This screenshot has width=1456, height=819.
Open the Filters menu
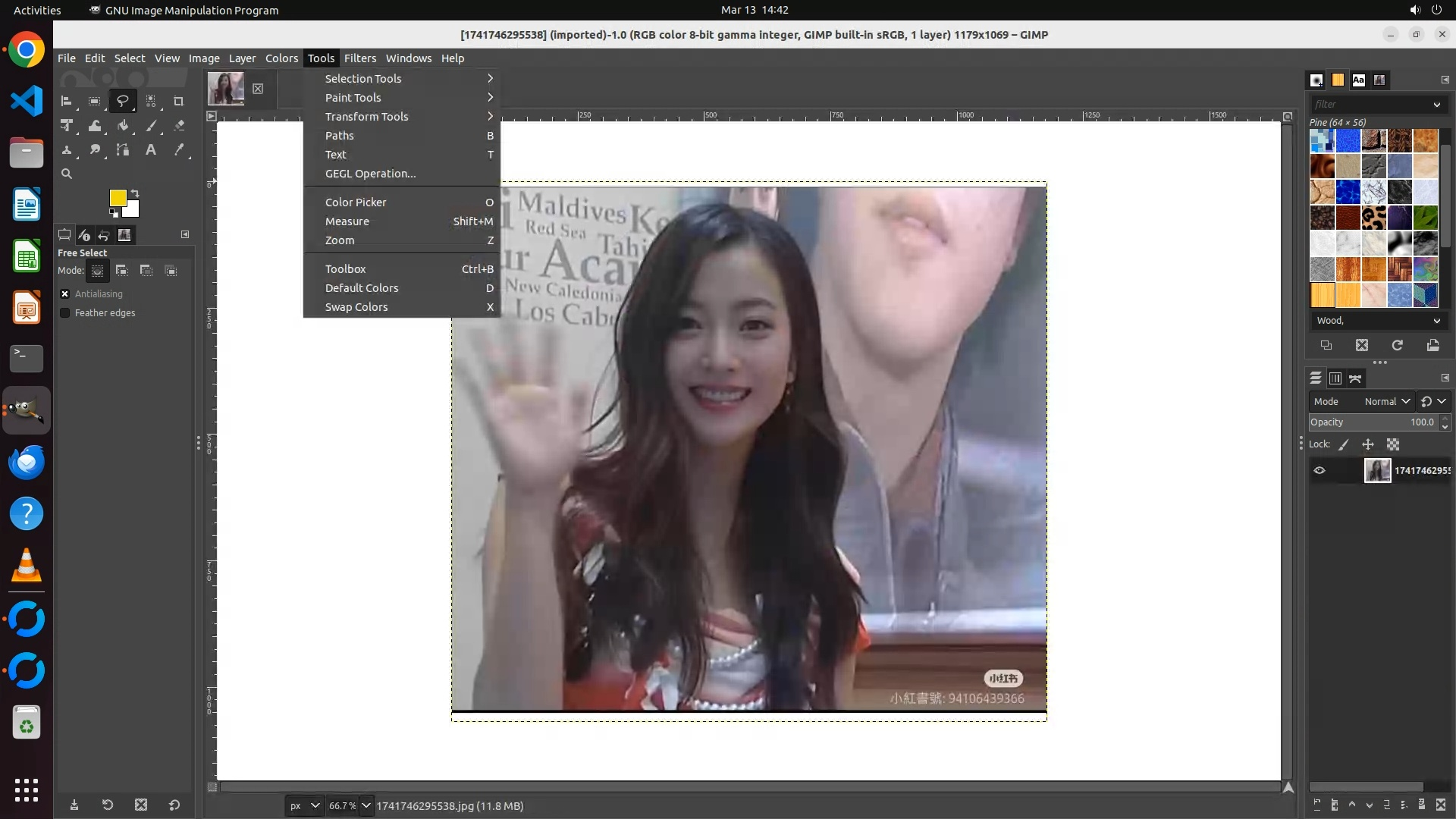coord(359,58)
